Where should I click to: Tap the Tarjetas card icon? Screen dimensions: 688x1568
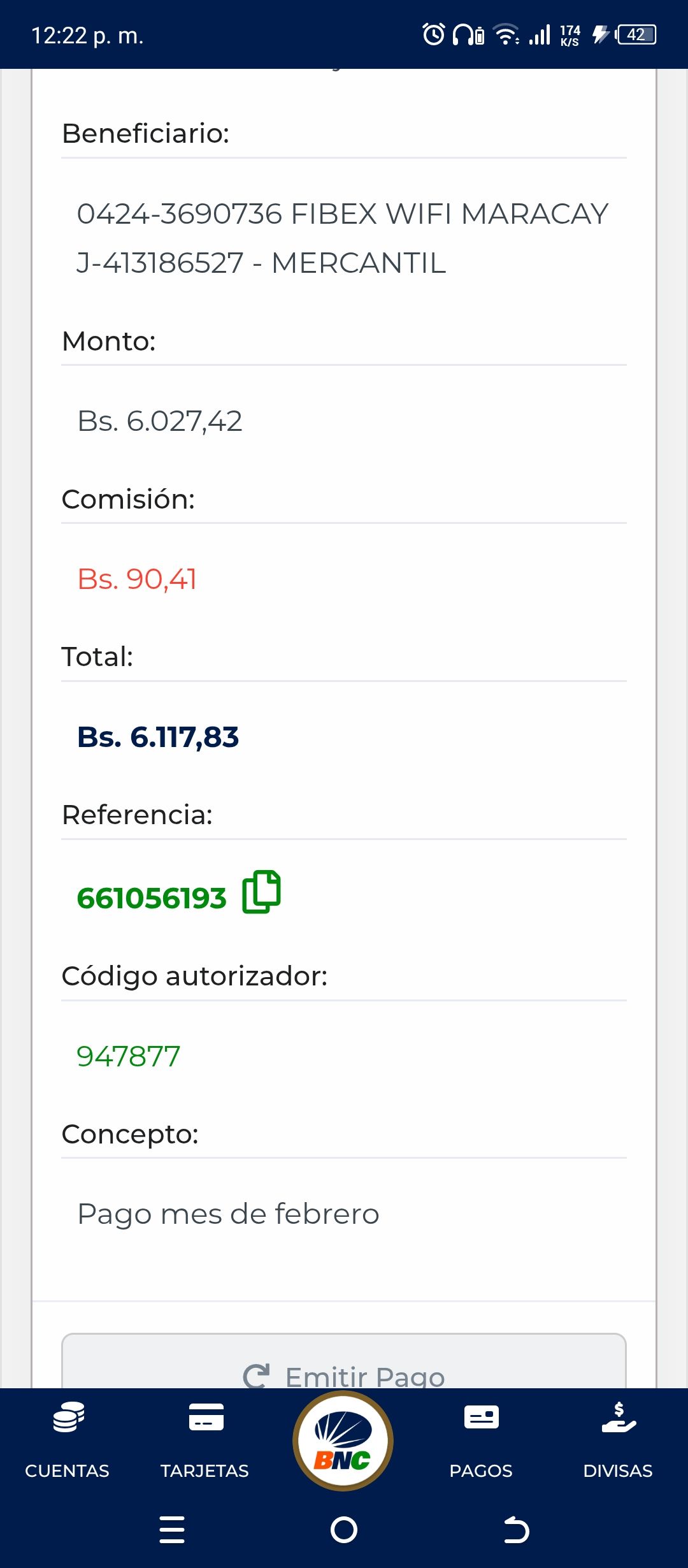pyautogui.click(x=206, y=1417)
